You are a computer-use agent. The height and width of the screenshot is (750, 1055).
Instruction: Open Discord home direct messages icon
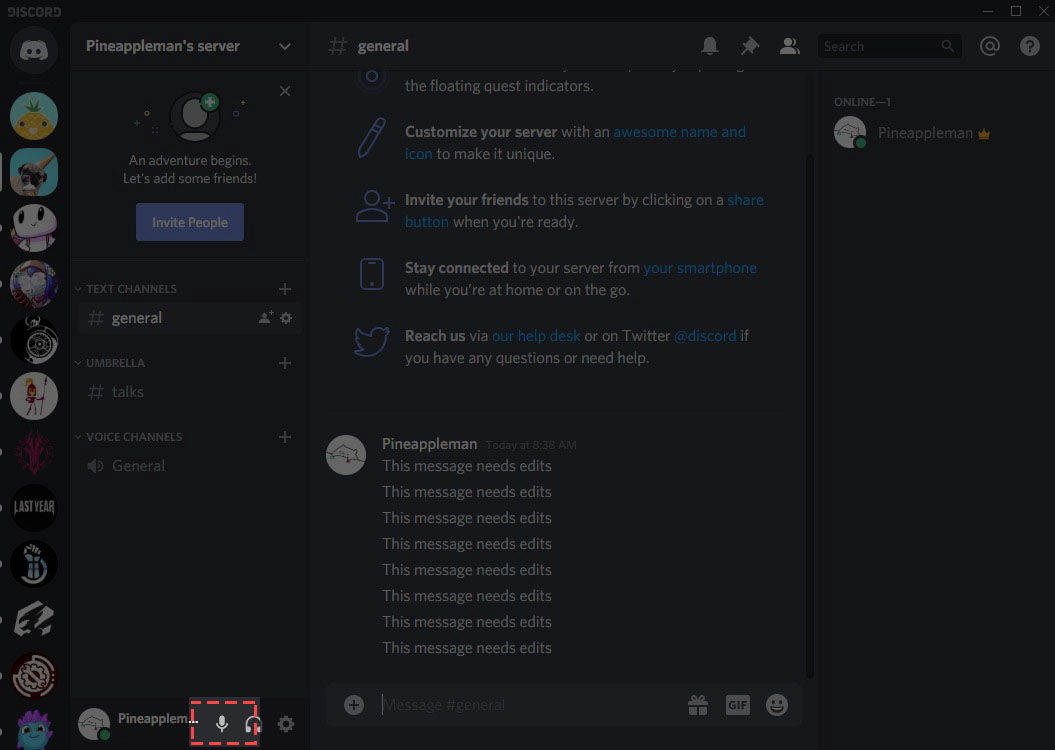coord(34,50)
